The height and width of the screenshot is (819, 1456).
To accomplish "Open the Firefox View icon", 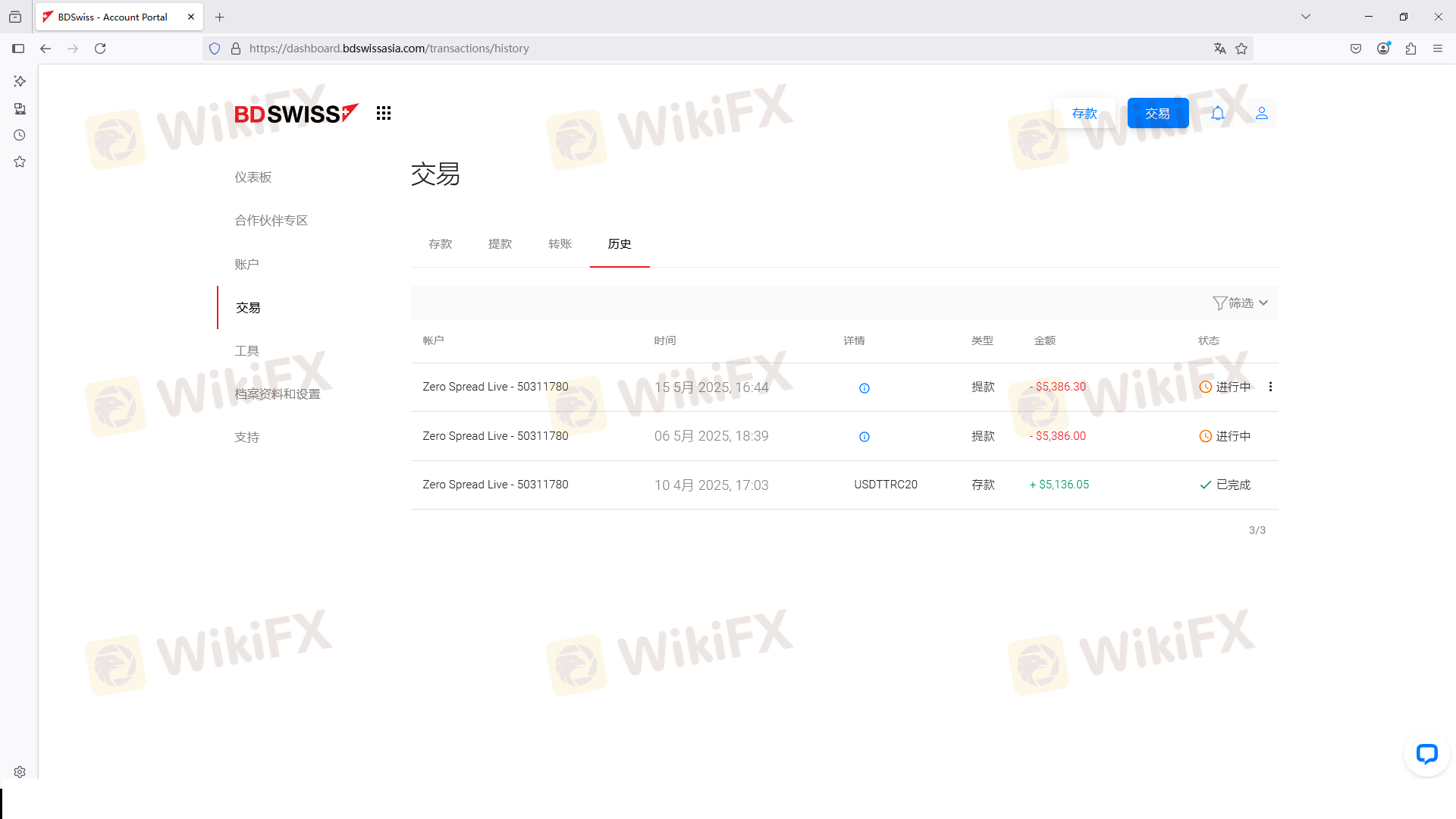I will click(x=15, y=17).
